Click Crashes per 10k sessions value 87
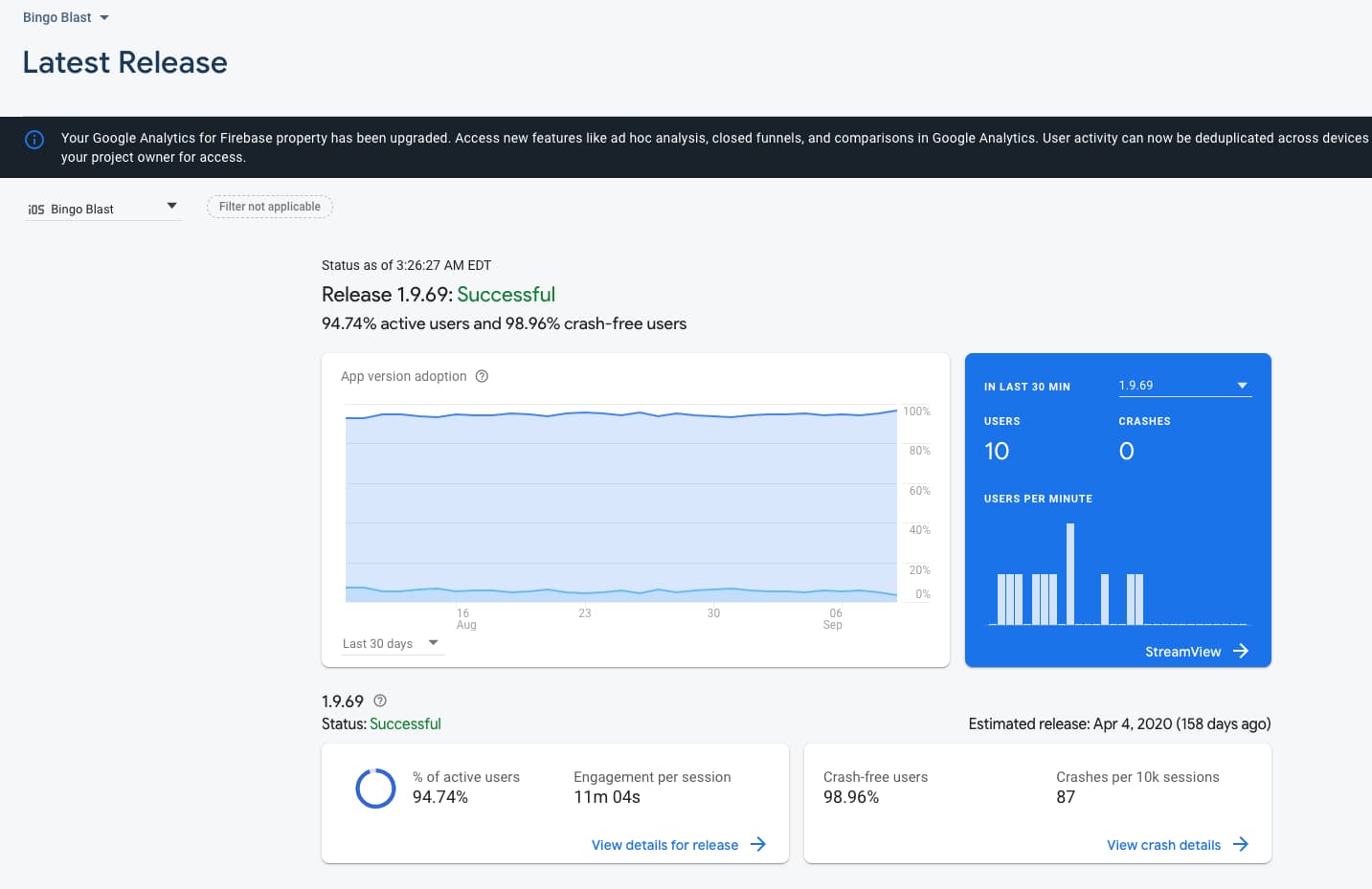Viewport: 1372px width, 889px height. coord(1066,797)
